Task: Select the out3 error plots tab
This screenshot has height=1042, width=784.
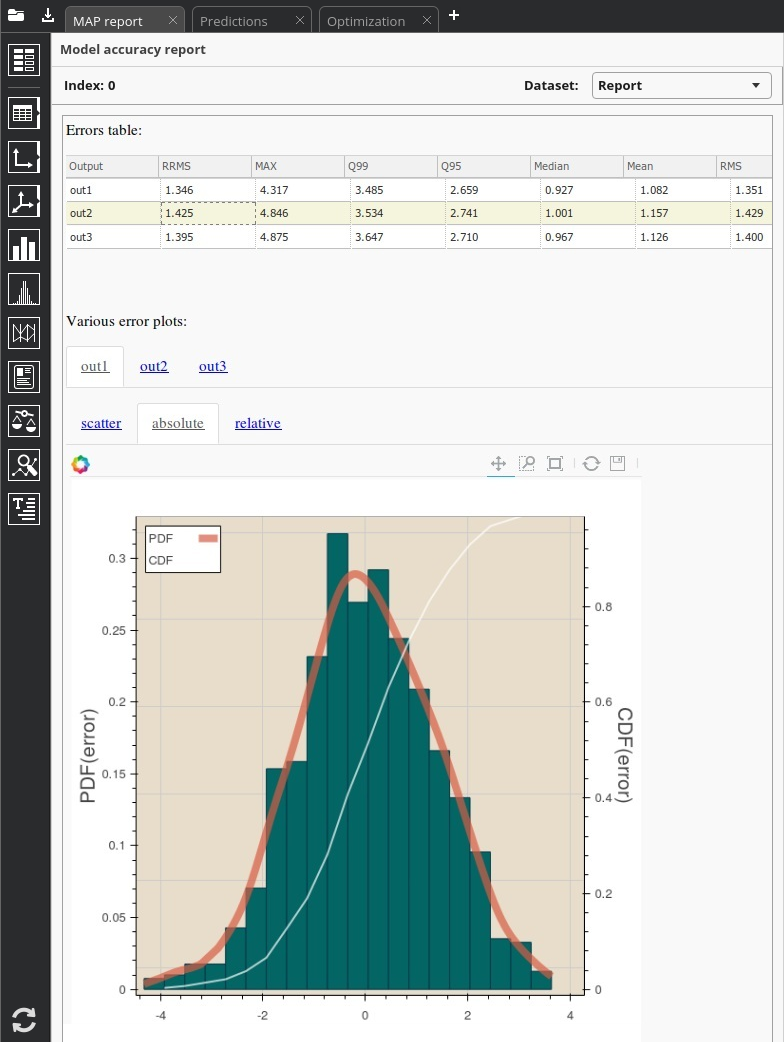Action: pyautogui.click(x=213, y=366)
